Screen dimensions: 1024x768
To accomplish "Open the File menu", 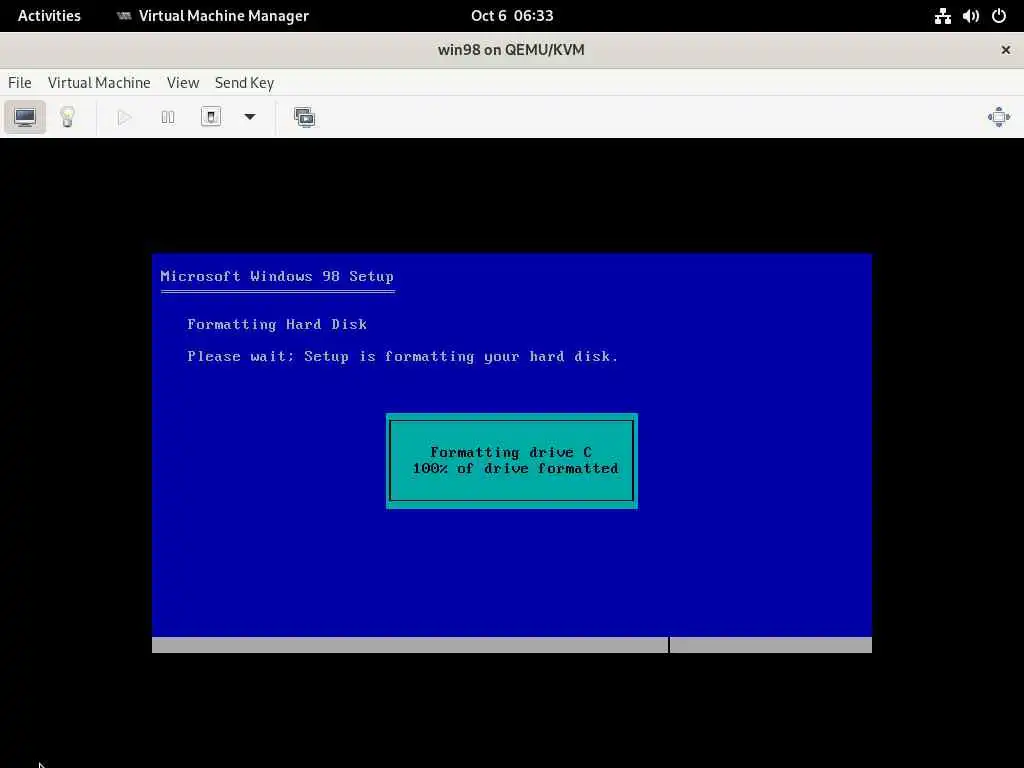I will tap(20, 83).
